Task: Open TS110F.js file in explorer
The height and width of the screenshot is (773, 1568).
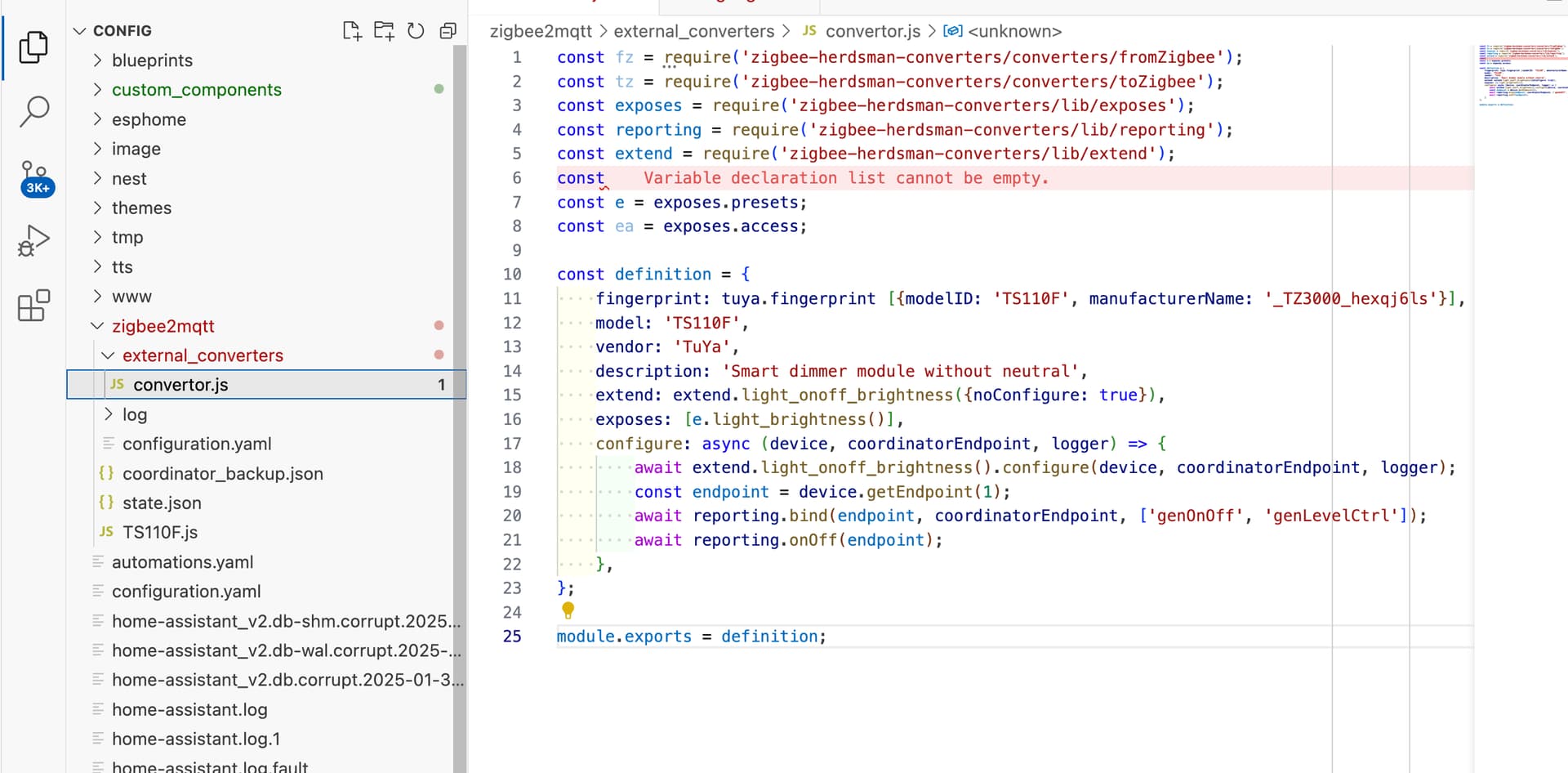Action: pos(160,532)
